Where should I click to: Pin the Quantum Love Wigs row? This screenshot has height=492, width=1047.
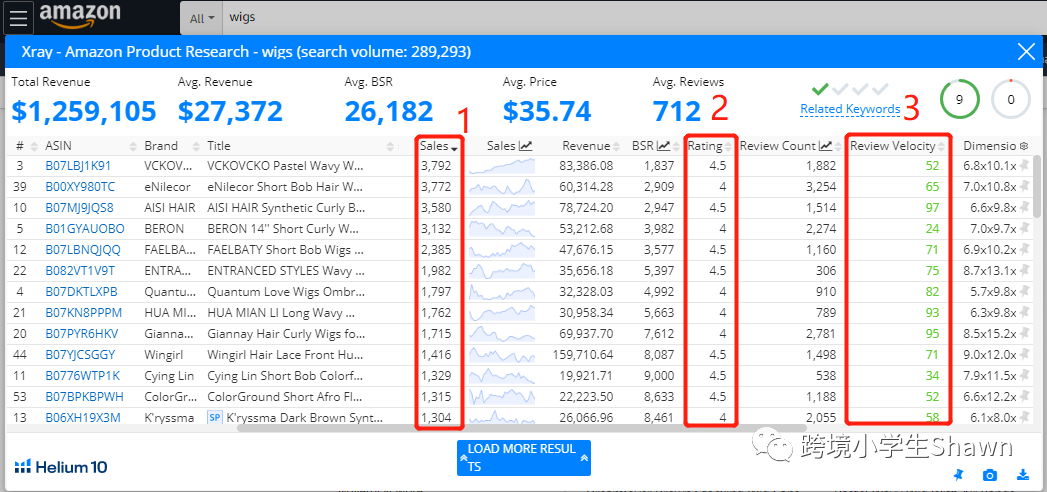[x=1024, y=292]
